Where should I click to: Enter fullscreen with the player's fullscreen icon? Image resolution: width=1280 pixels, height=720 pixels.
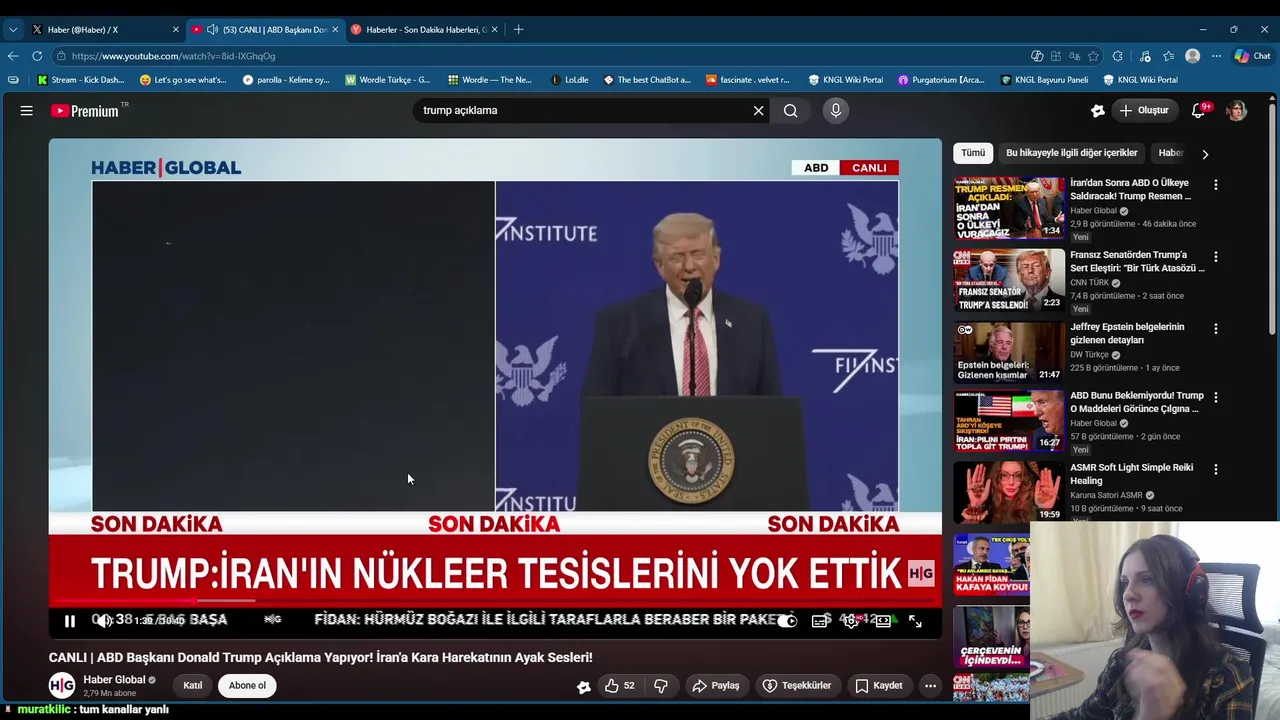[x=915, y=621]
